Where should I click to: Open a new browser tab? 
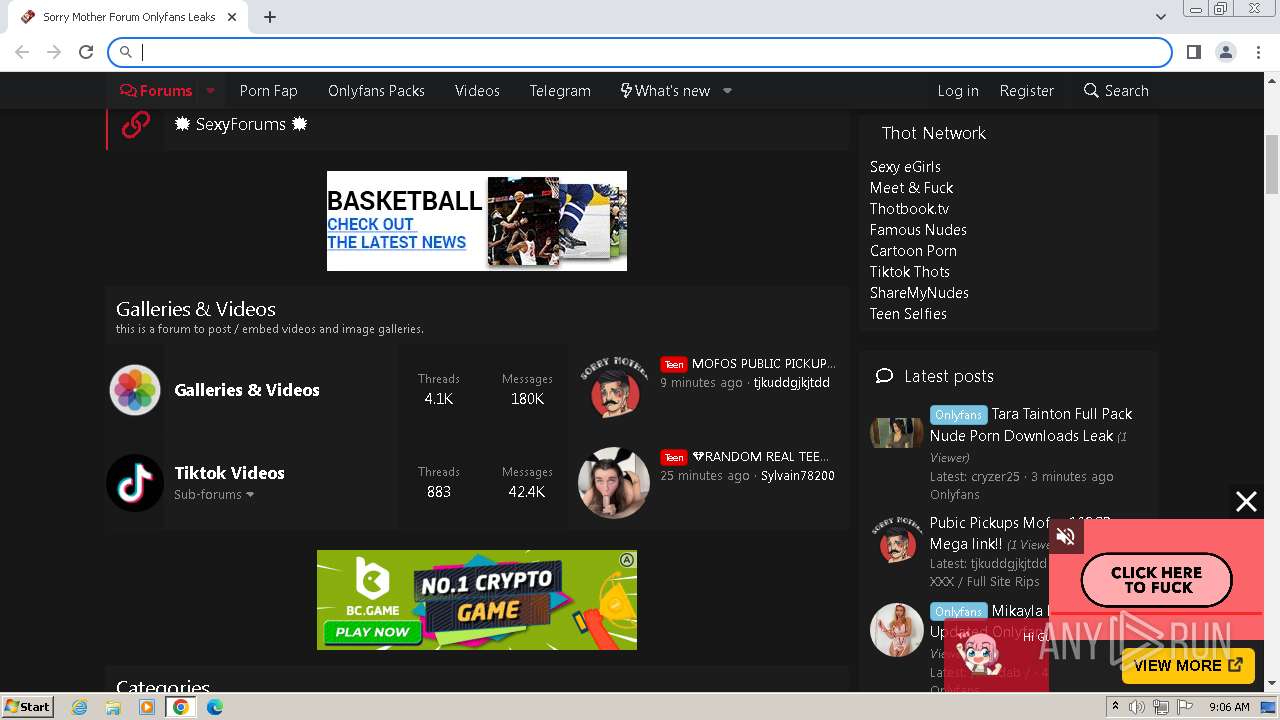[270, 17]
